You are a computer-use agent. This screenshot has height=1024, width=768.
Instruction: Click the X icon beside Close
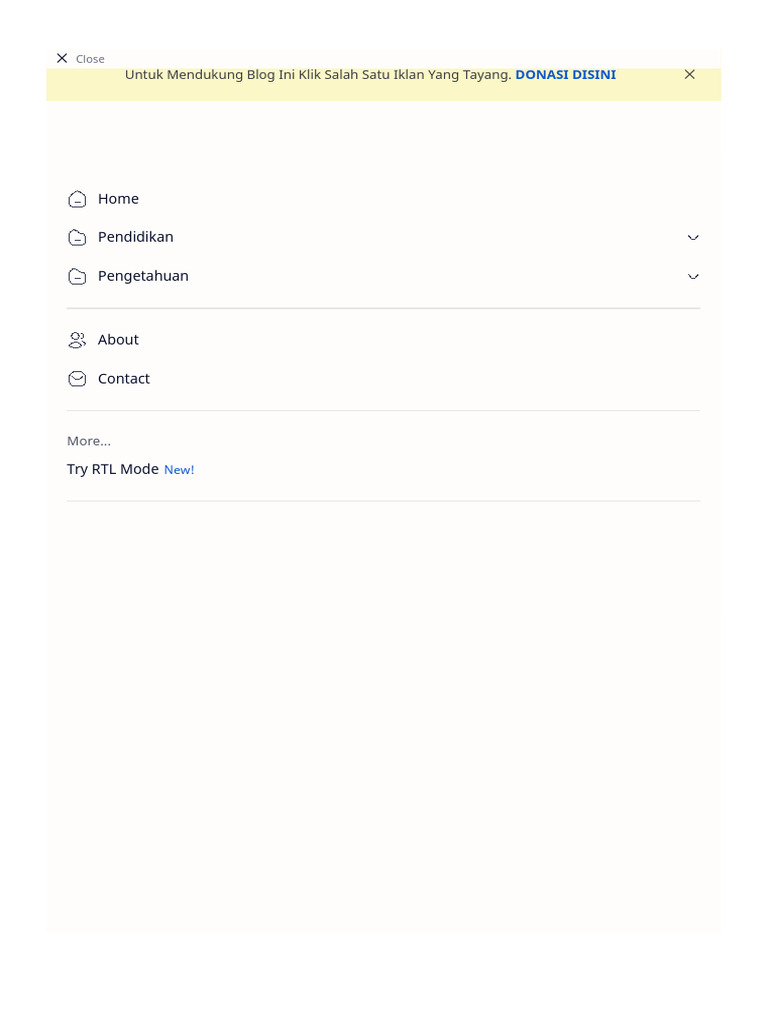[x=62, y=58]
